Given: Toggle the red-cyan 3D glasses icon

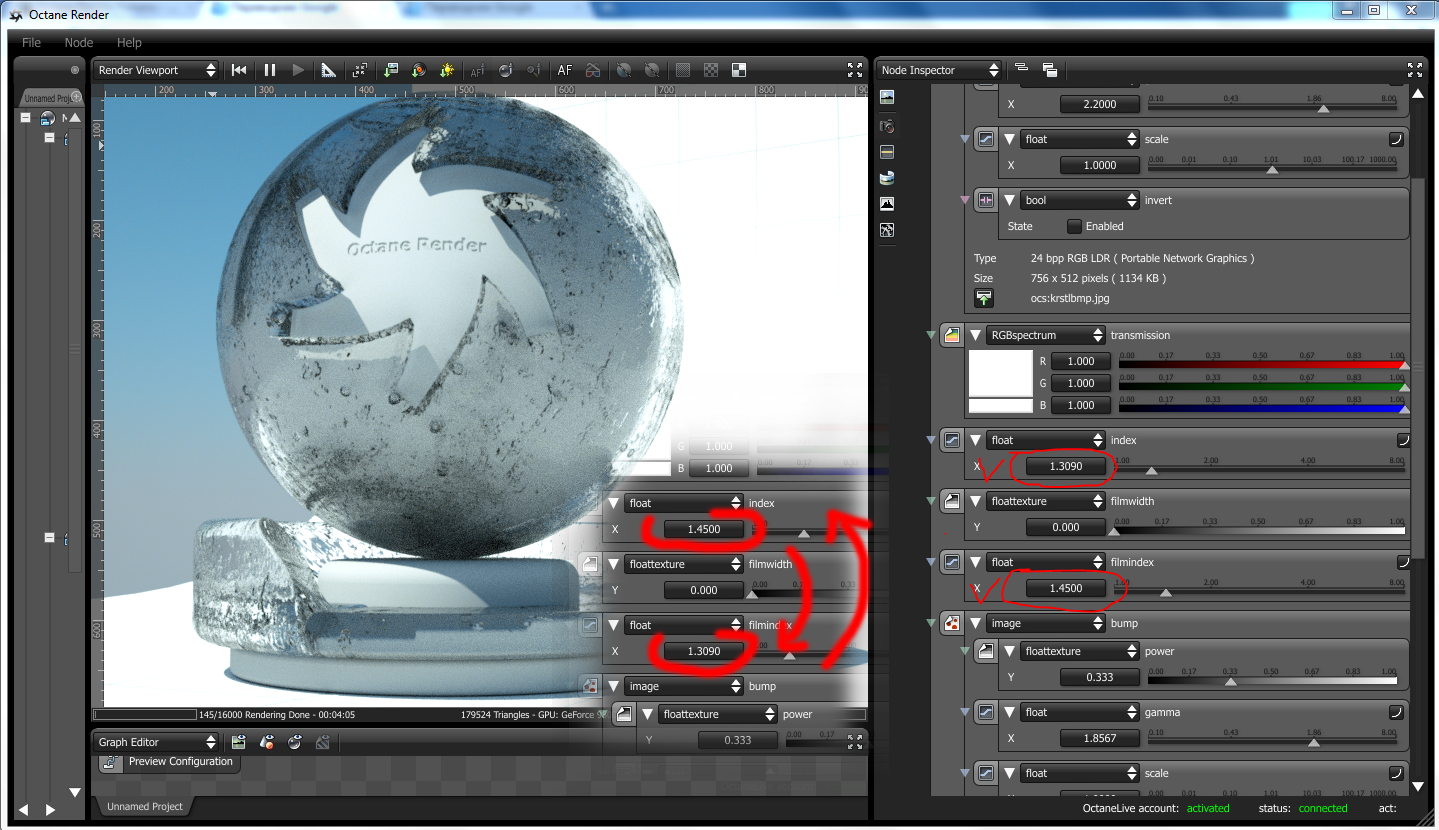Looking at the screenshot, I should point(593,70).
